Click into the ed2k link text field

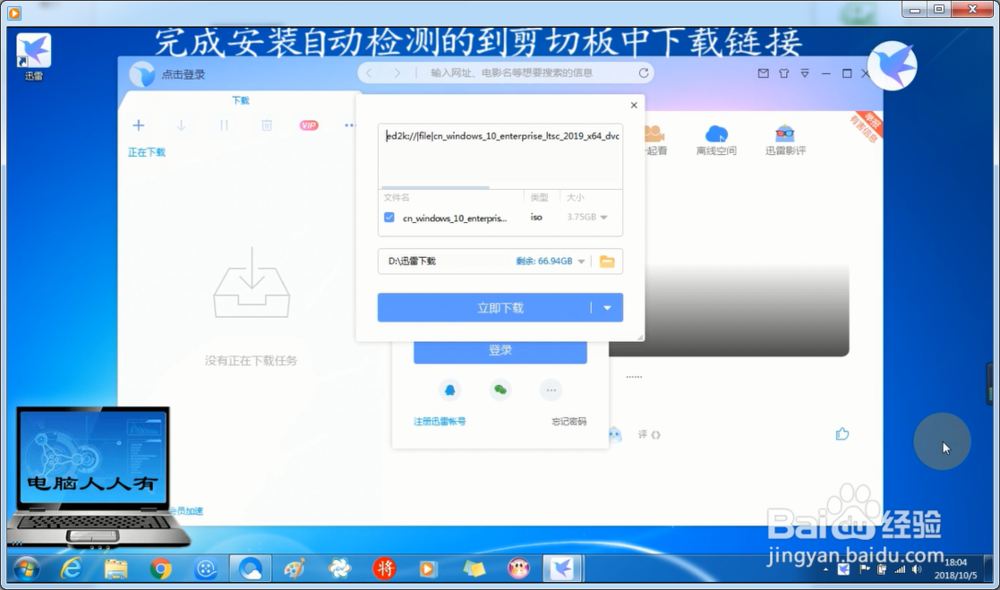501,154
